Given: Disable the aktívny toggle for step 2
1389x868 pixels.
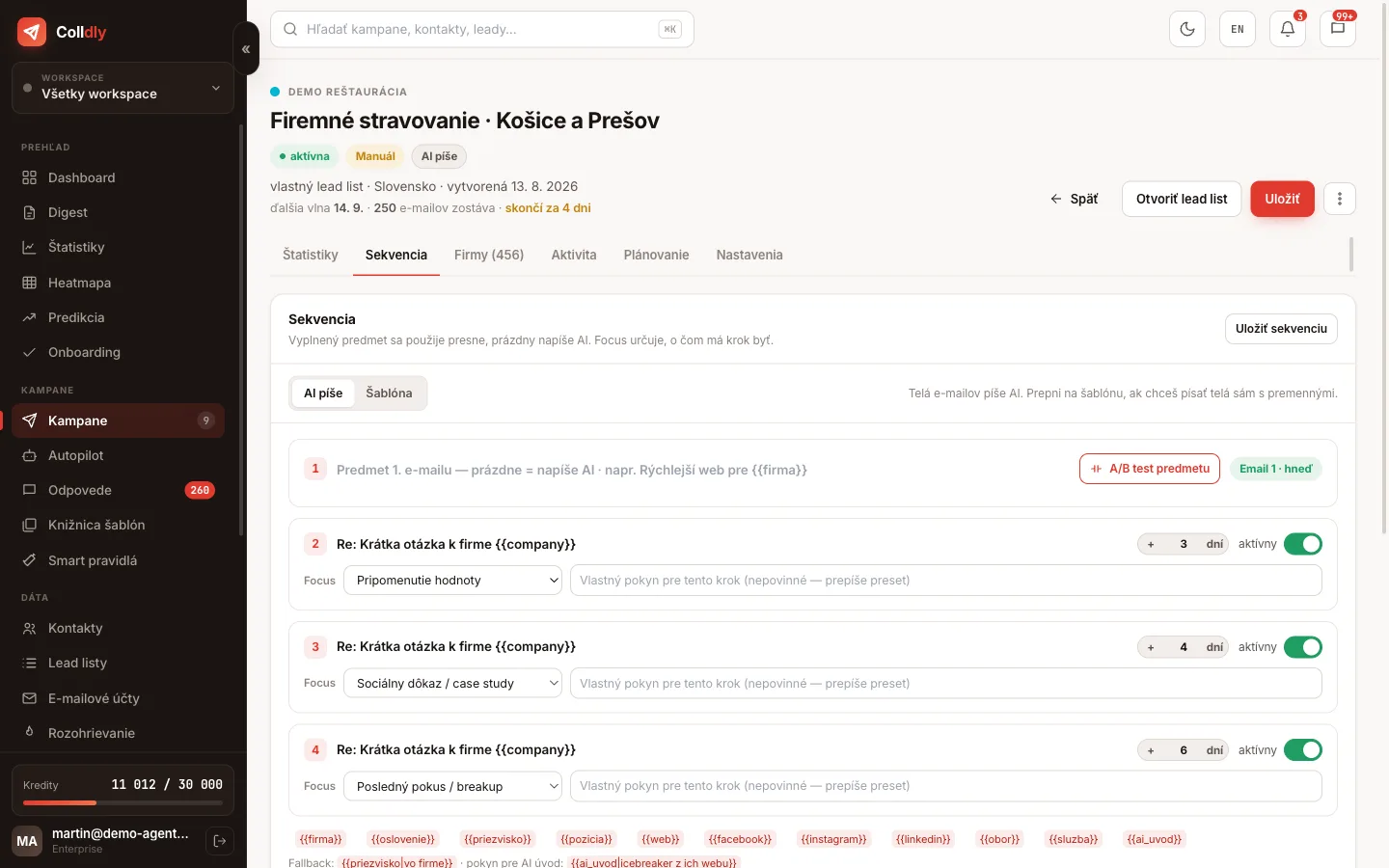Looking at the screenshot, I should coord(1303,544).
